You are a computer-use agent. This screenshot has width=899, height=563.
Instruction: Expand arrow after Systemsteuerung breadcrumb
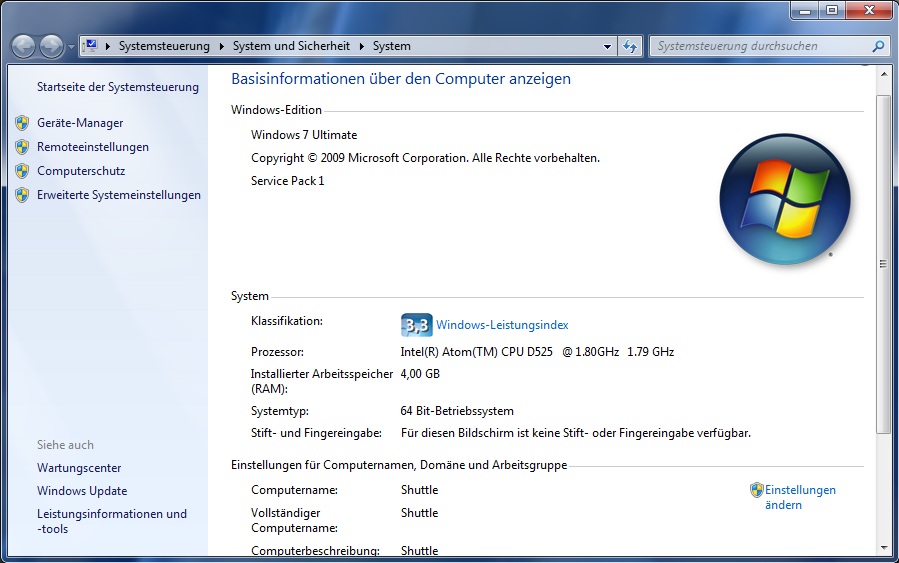(x=222, y=46)
